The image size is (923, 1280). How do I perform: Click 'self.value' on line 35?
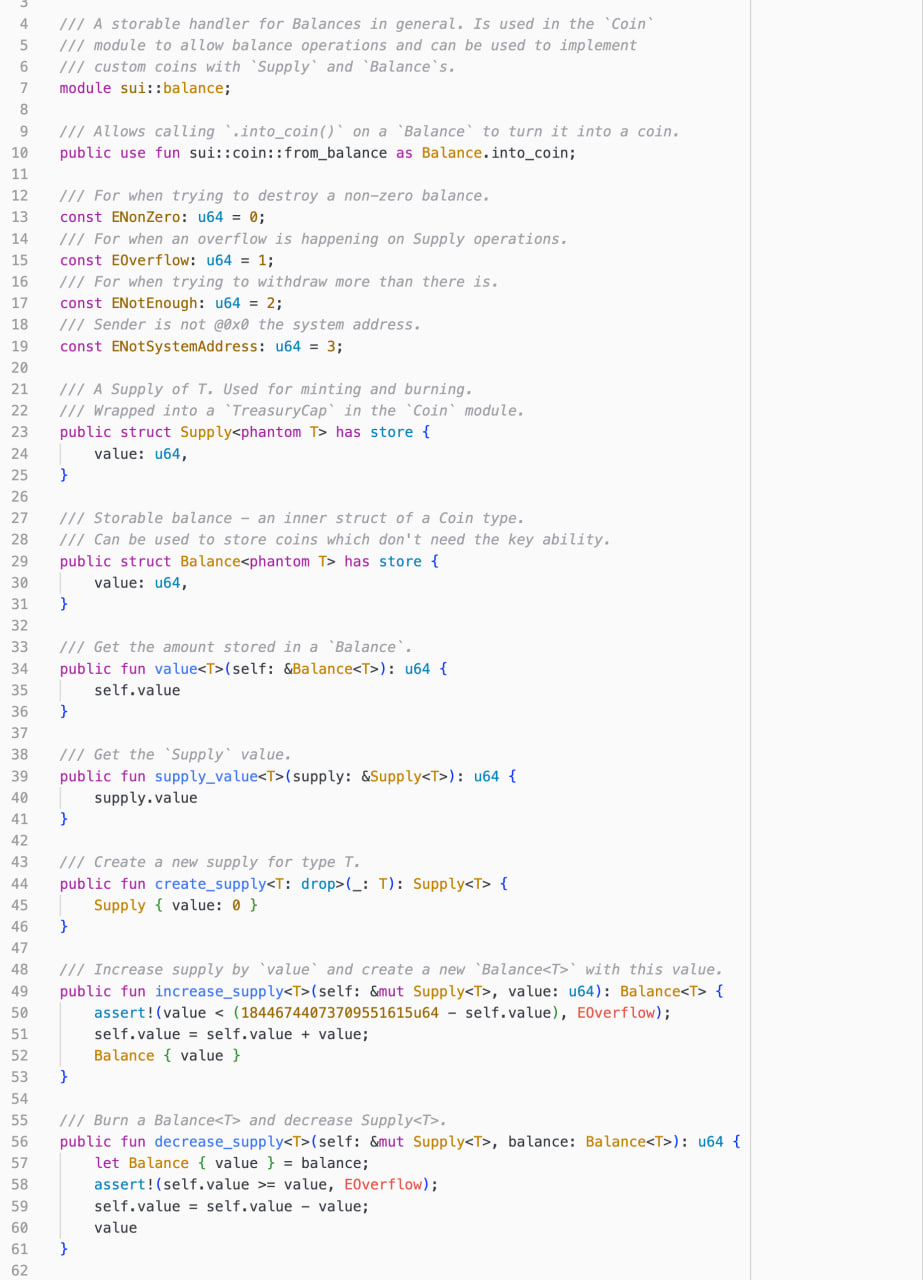tap(137, 690)
